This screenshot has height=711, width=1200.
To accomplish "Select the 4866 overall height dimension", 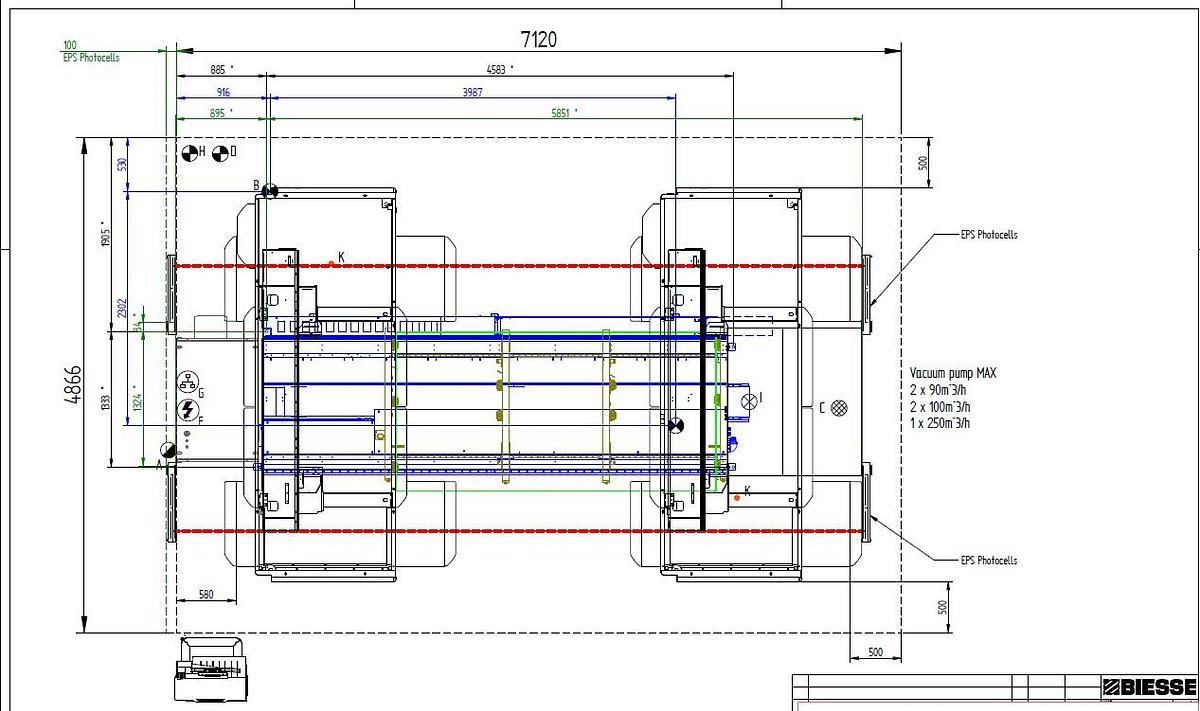I will click(72, 383).
